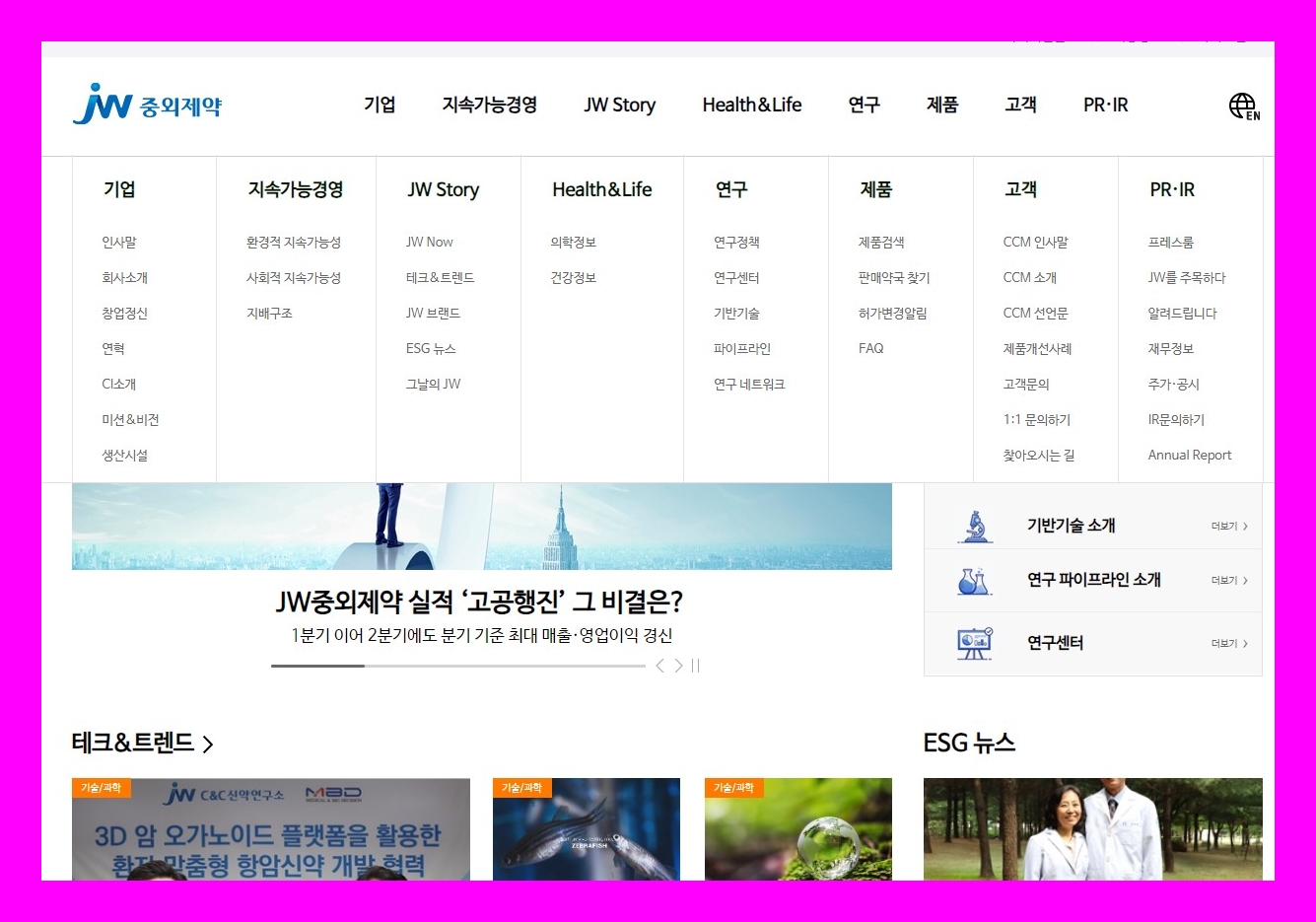The image size is (1316, 922).
Task: Open CCM 소개 submenu link
Action: [1030, 278]
